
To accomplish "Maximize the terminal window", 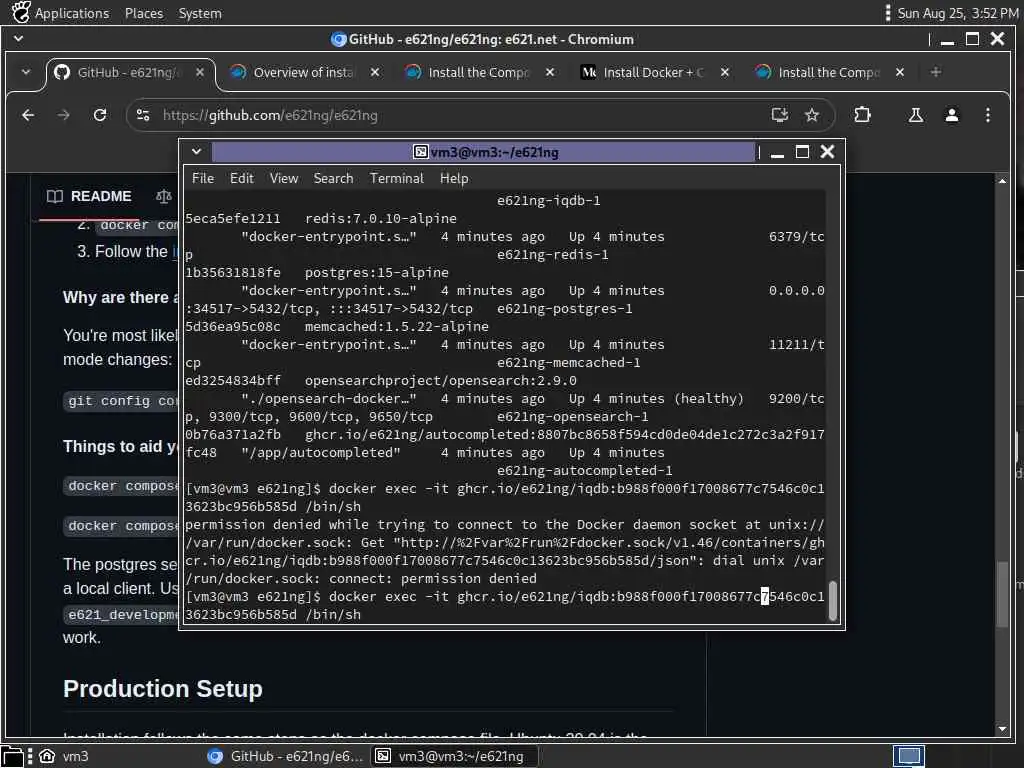I will coord(802,152).
